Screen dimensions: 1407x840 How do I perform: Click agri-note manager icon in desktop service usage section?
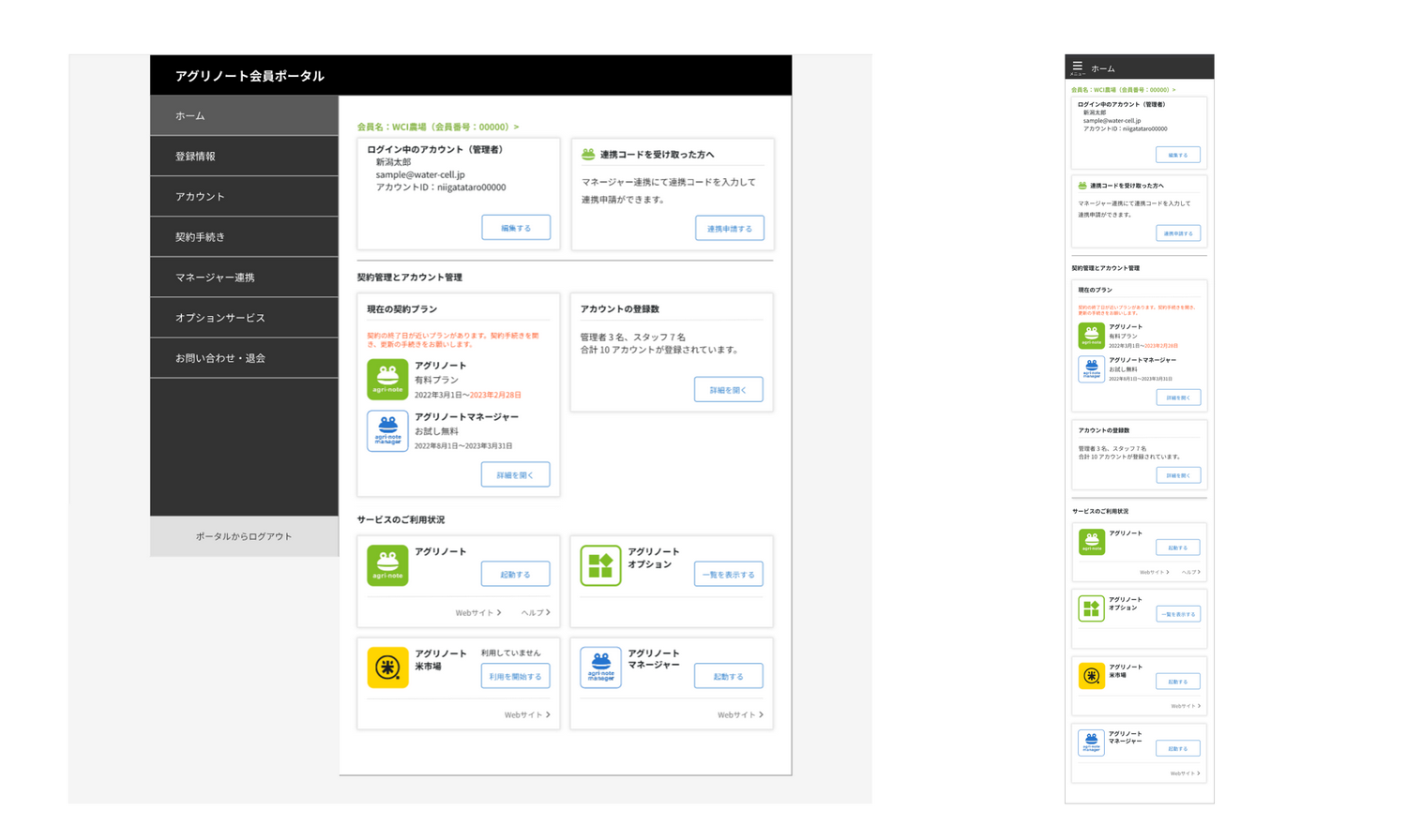pos(600,667)
